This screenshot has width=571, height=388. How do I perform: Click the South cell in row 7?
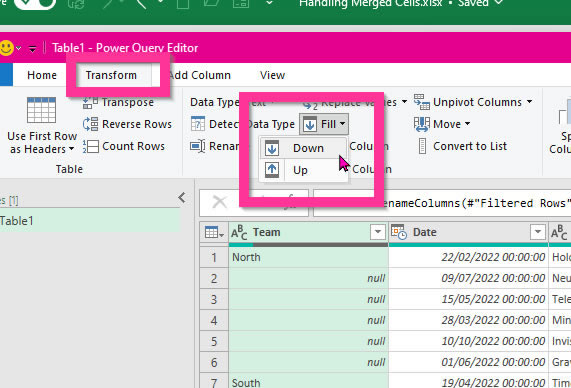308,381
